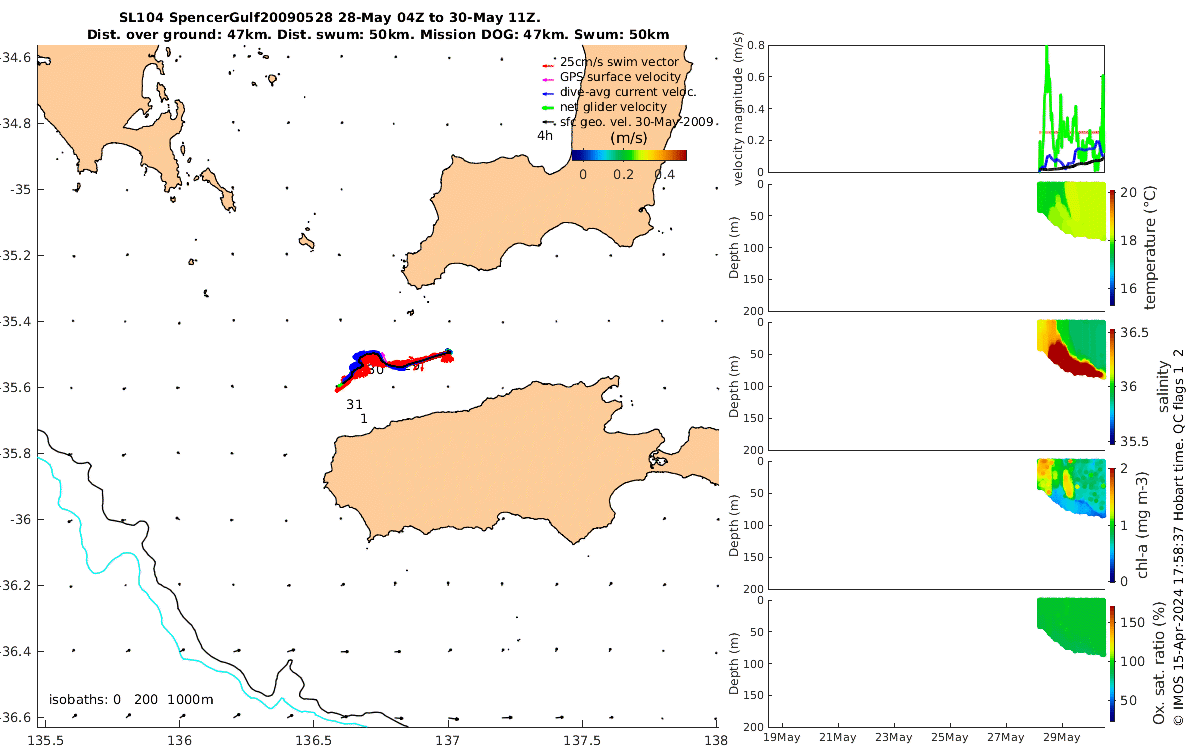Click the '23May' date tick label

point(893,738)
